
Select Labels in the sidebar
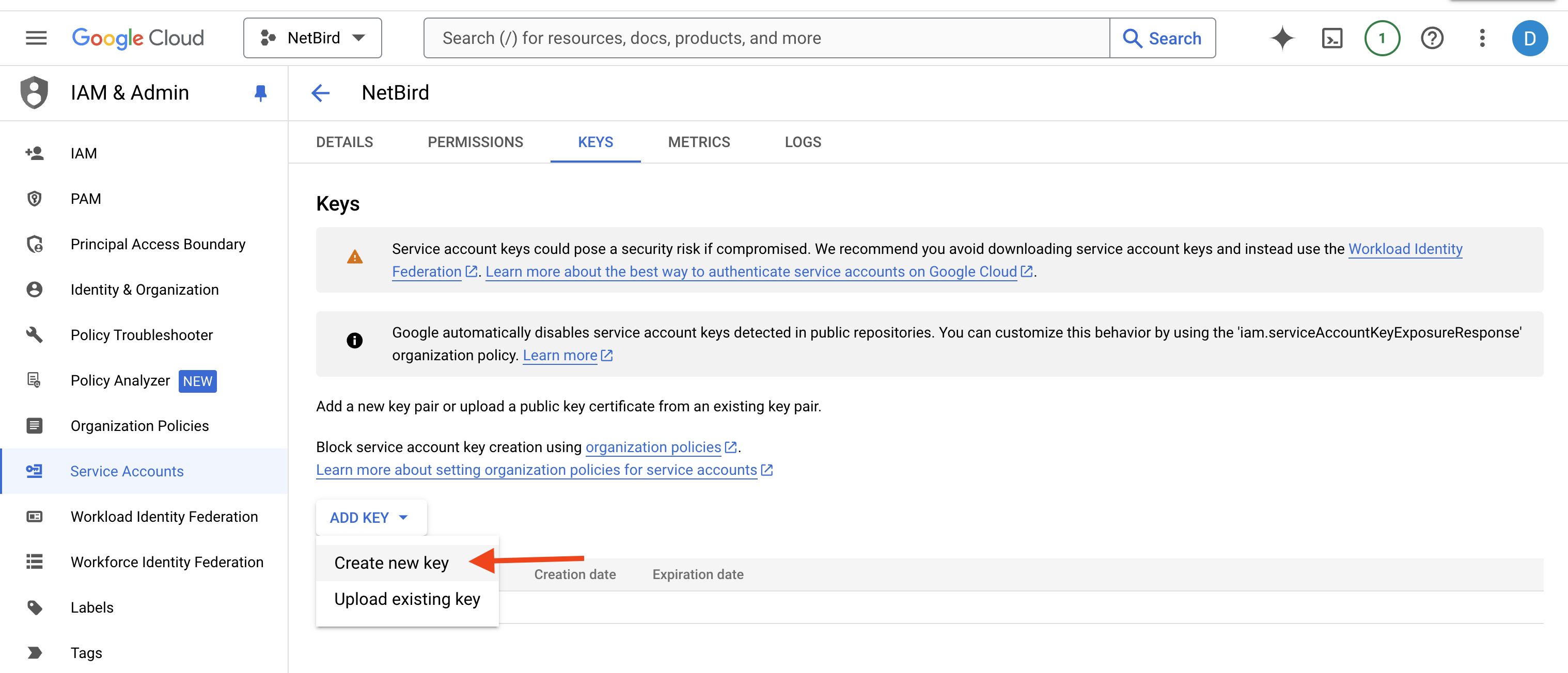92,606
